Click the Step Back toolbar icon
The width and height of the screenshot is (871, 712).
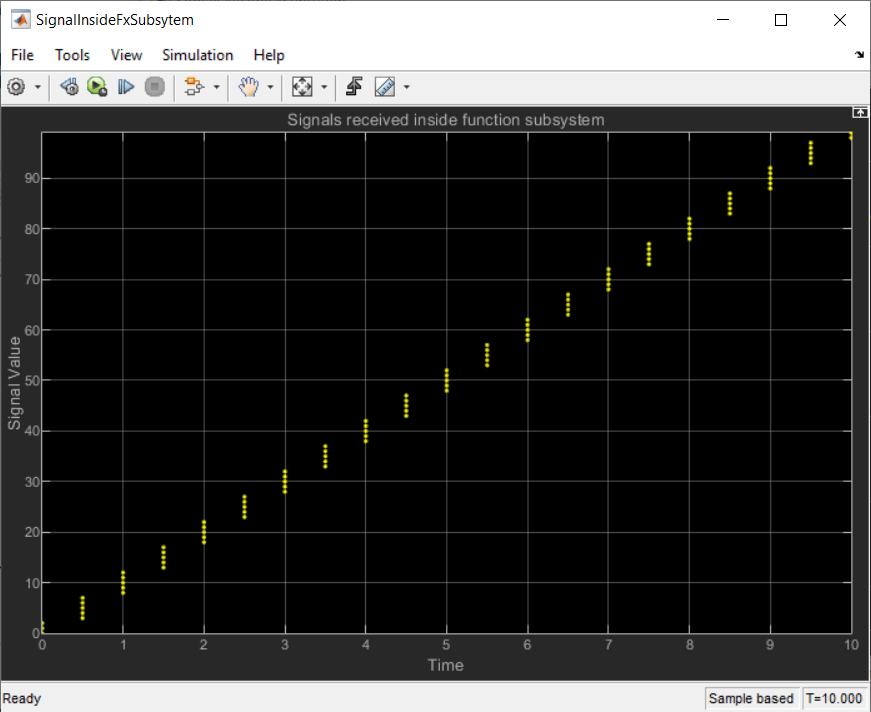point(69,87)
